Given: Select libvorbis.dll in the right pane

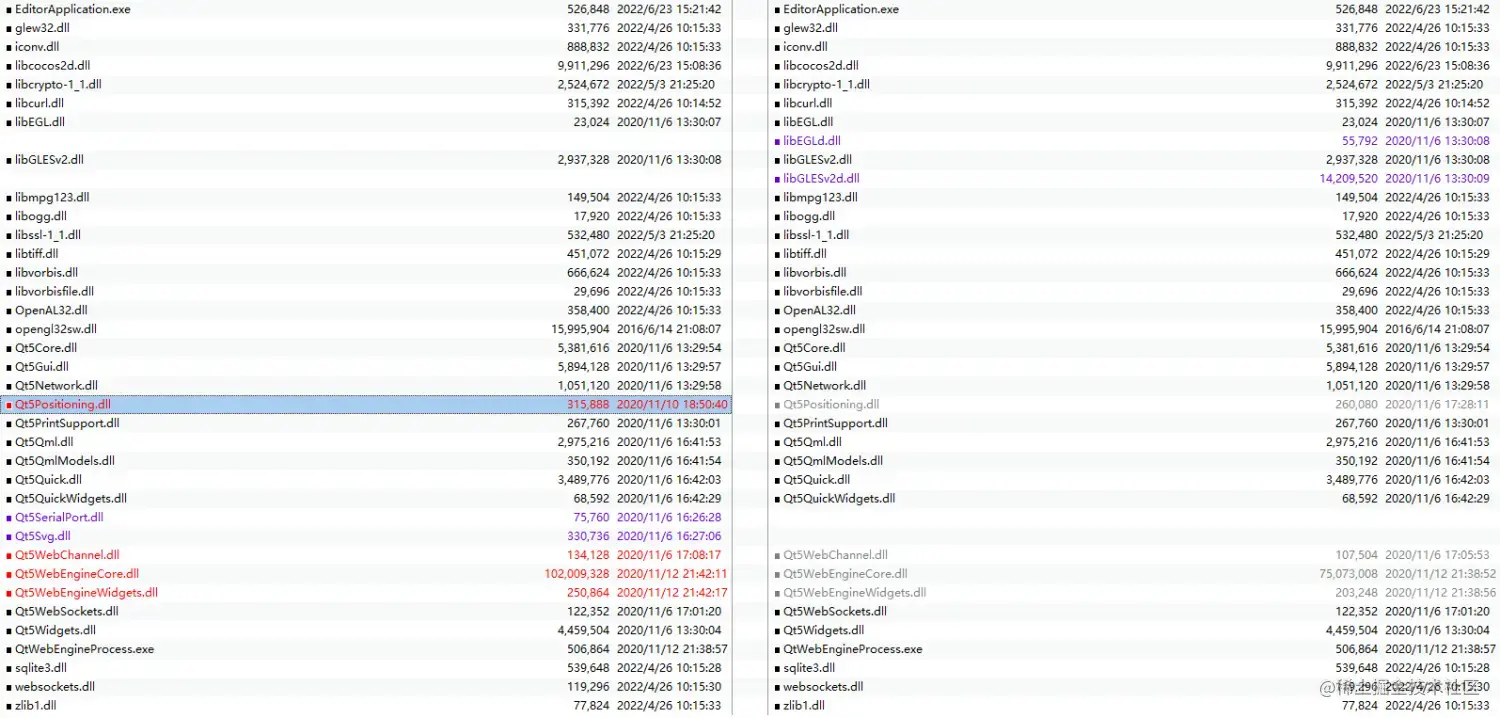Looking at the screenshot, I should [x=814, y=273].
